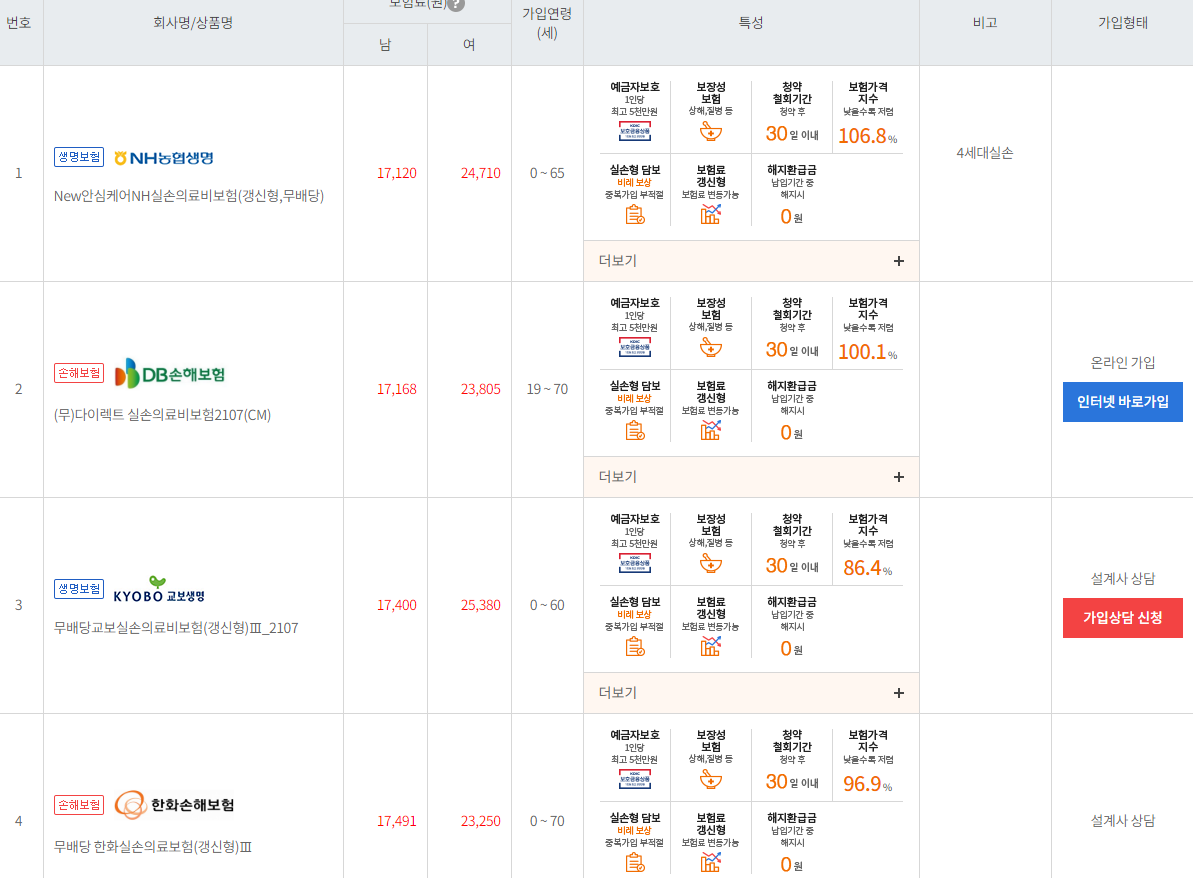The image size is (1193, 878).
Task: Click medical kit 보장성보험 icon in KYOBO row
Action: coord(711,564)
